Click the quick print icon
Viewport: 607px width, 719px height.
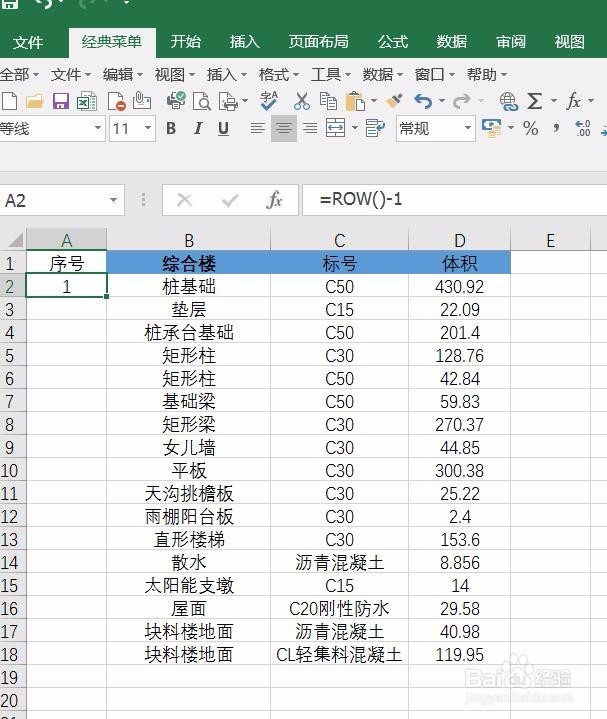click(x=176, y=101)
